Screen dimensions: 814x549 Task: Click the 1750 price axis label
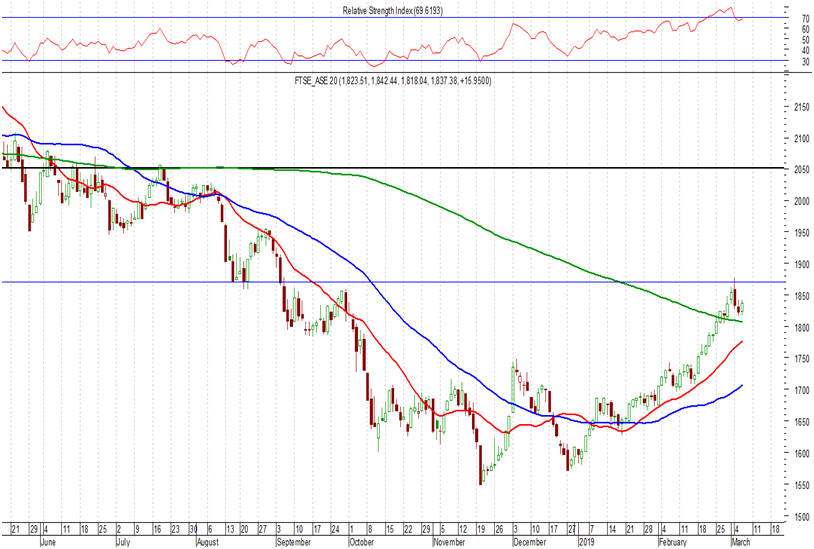(x=802, y=359)
